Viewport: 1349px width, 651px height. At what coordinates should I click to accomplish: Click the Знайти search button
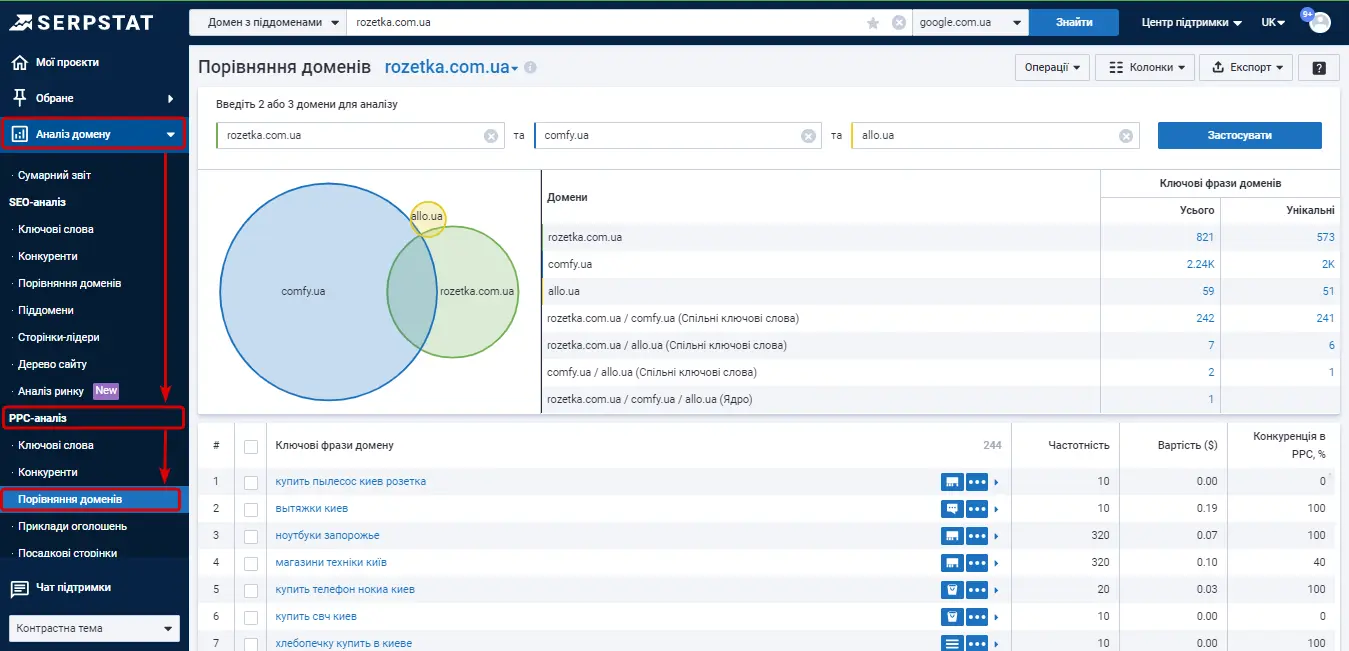coord(1074,22)
